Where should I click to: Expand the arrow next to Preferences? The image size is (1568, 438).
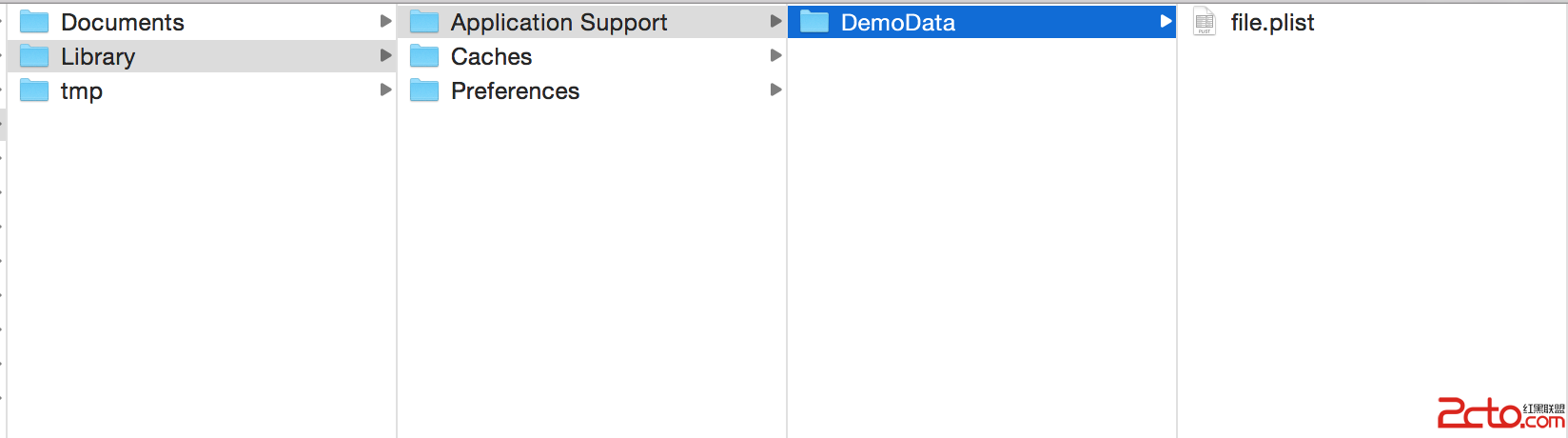[x=775, y=90]
